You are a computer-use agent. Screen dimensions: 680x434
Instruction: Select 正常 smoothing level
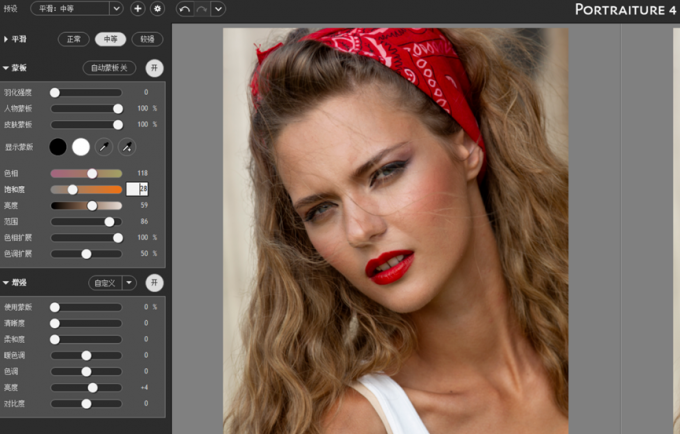(x=74, y=39)
